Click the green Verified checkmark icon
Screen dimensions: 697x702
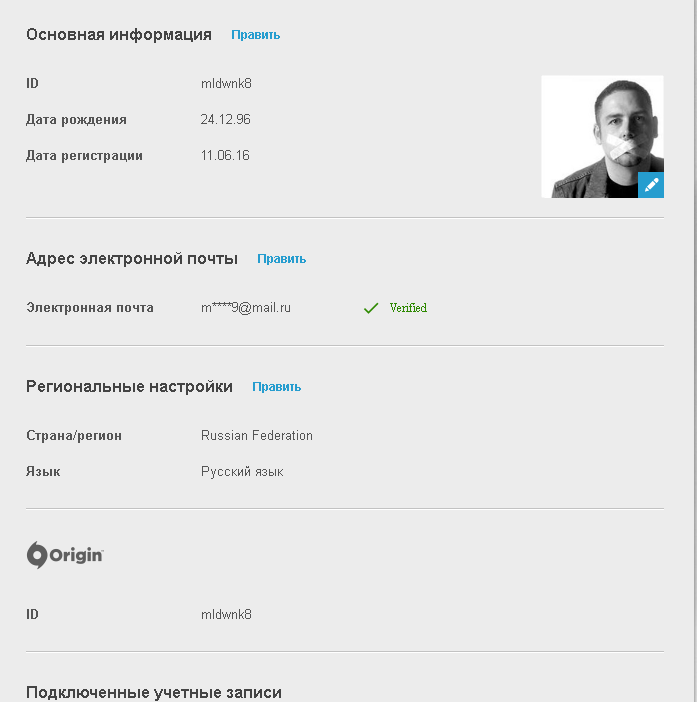click(371, 308)
